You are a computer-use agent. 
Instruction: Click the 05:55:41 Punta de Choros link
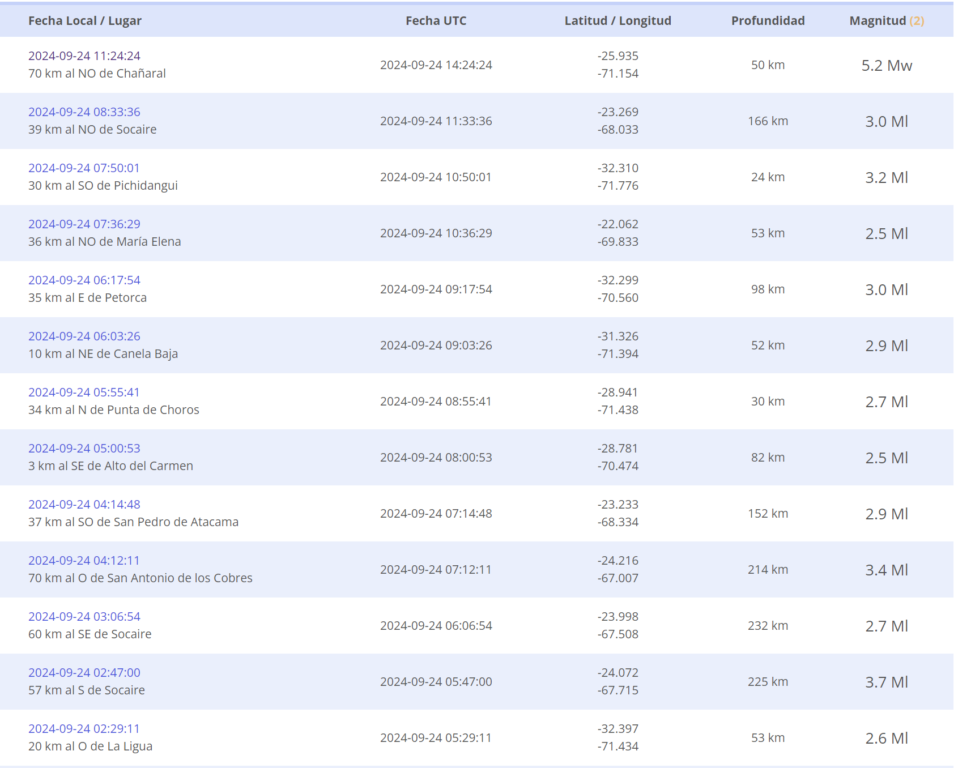click(84, 392)
